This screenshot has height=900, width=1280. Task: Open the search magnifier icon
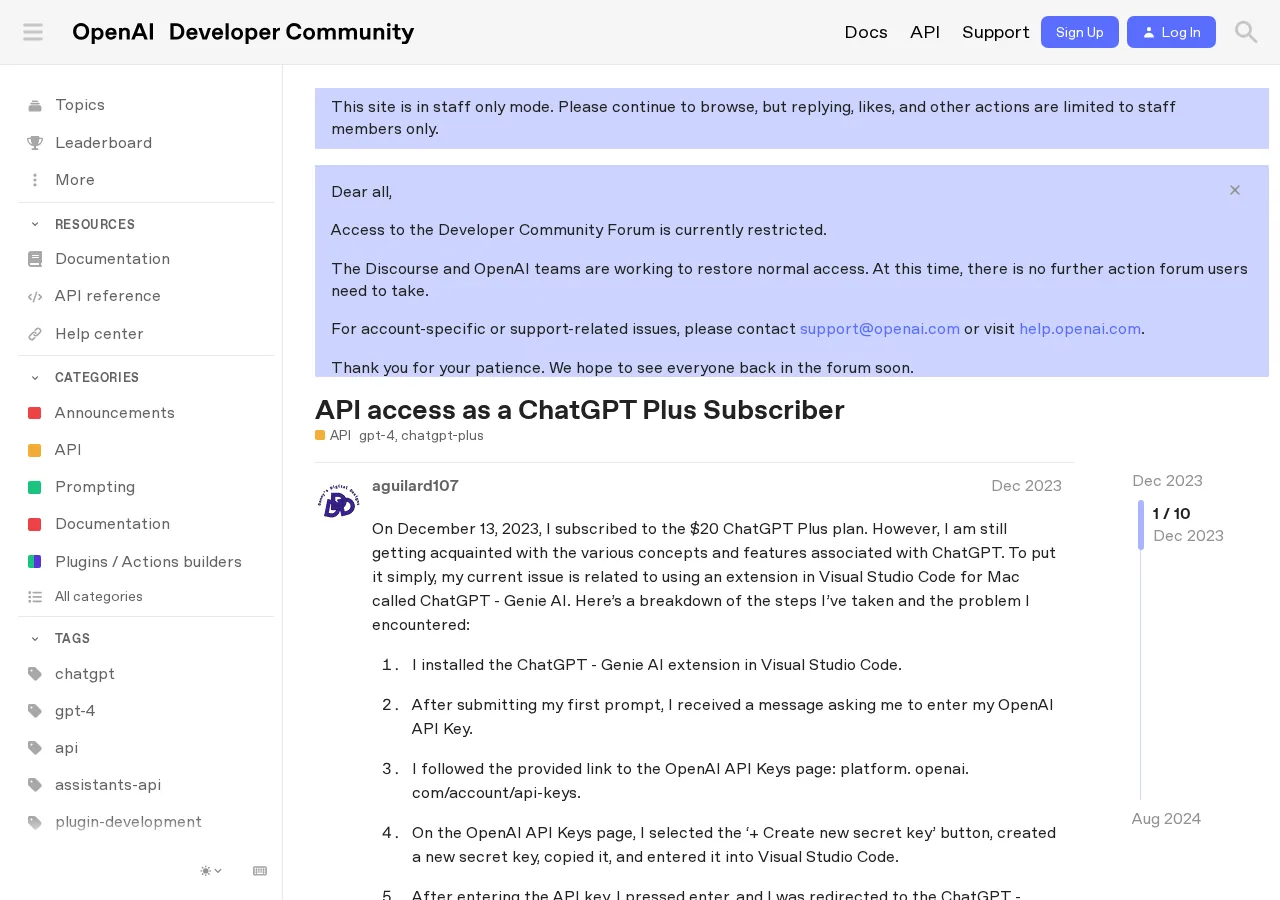tap(1246, 32)
